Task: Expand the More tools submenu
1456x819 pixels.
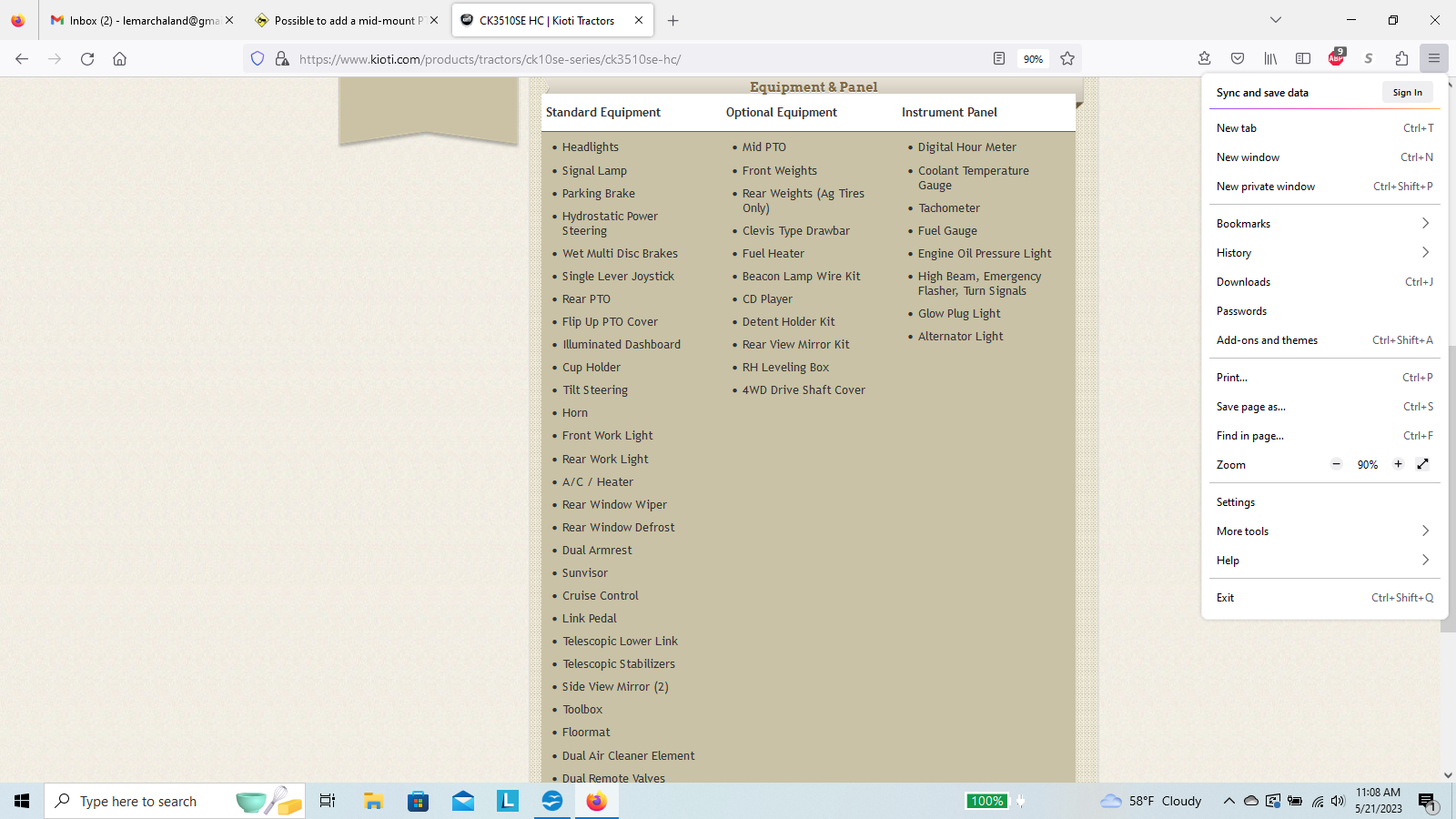Action: coord(1325,531)
